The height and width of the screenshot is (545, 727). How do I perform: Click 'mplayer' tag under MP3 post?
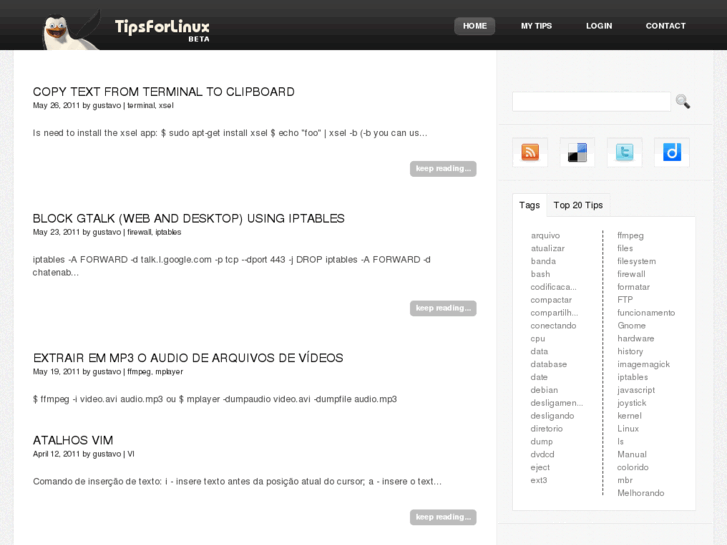coord(169,372)
